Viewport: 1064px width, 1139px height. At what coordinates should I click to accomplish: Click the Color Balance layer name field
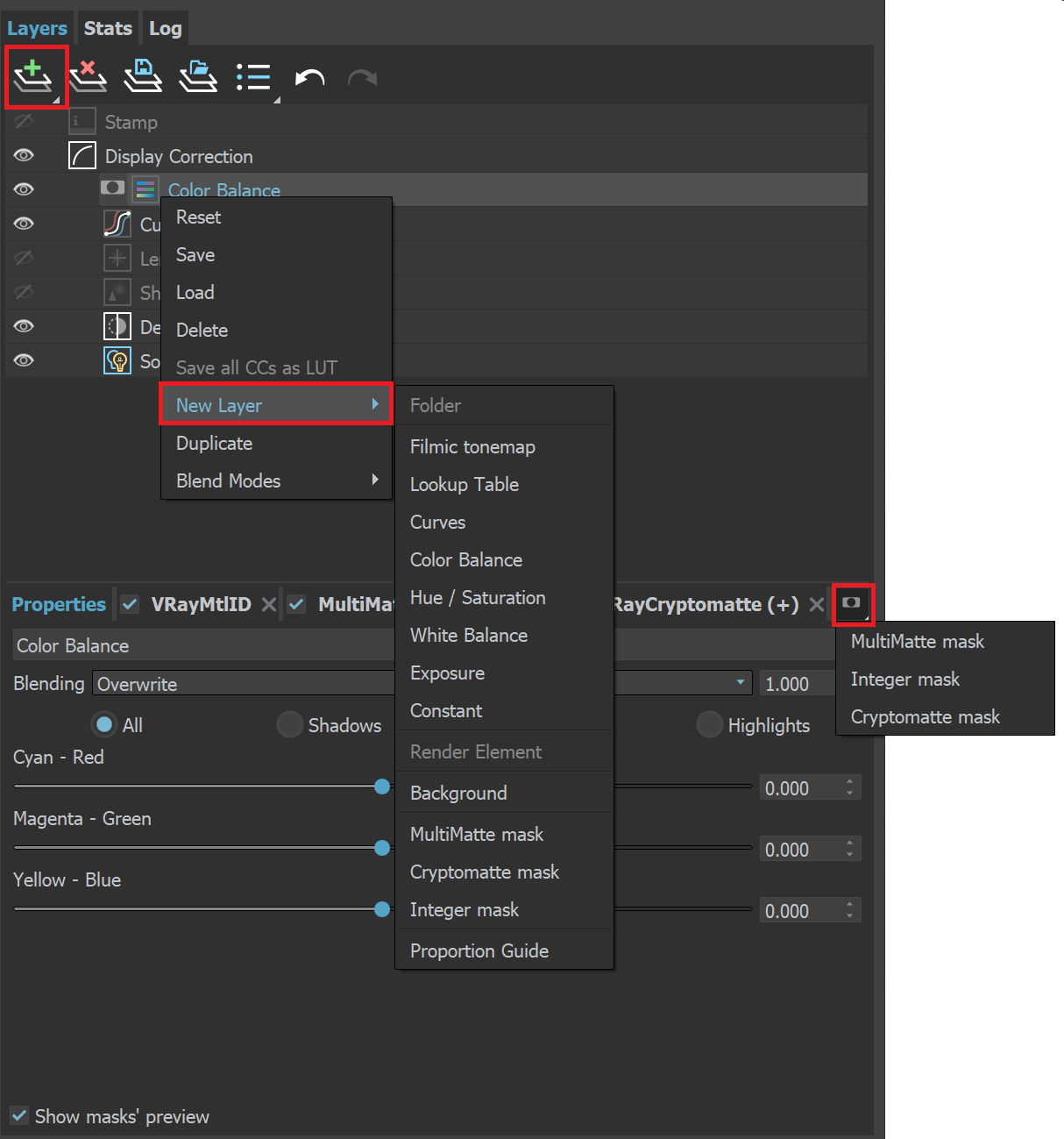coord(424,644)
